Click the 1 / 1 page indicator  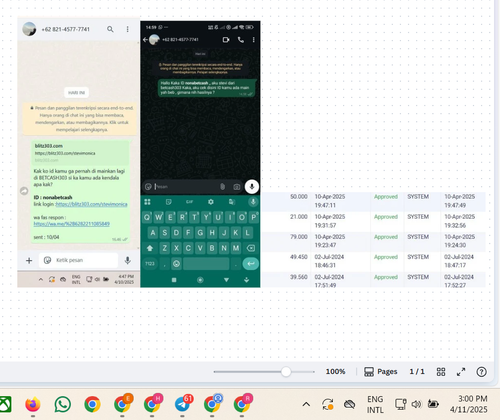417,371
